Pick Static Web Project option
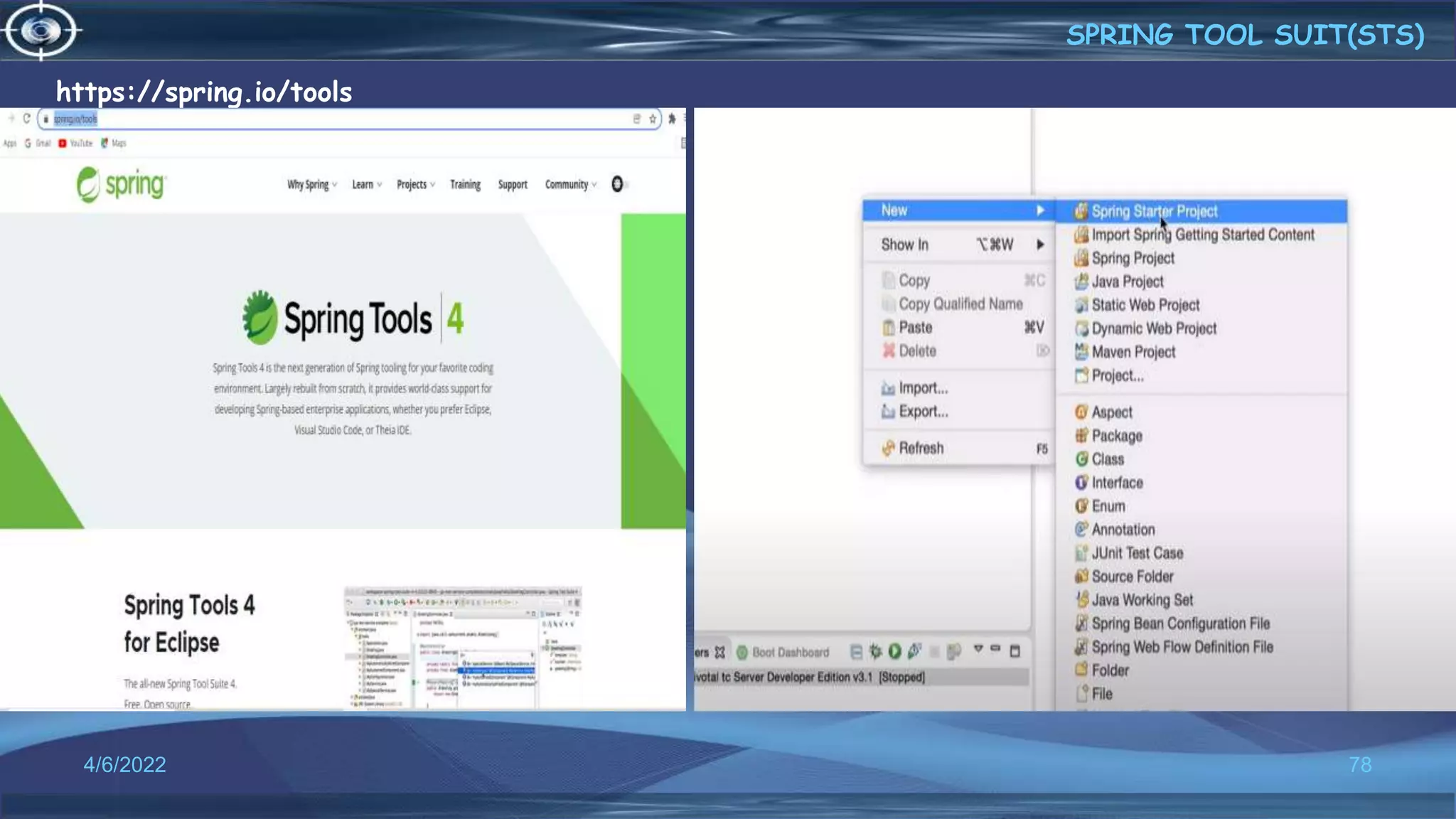This screenshot has height=819, width=1456. [x=1201, y=305]
